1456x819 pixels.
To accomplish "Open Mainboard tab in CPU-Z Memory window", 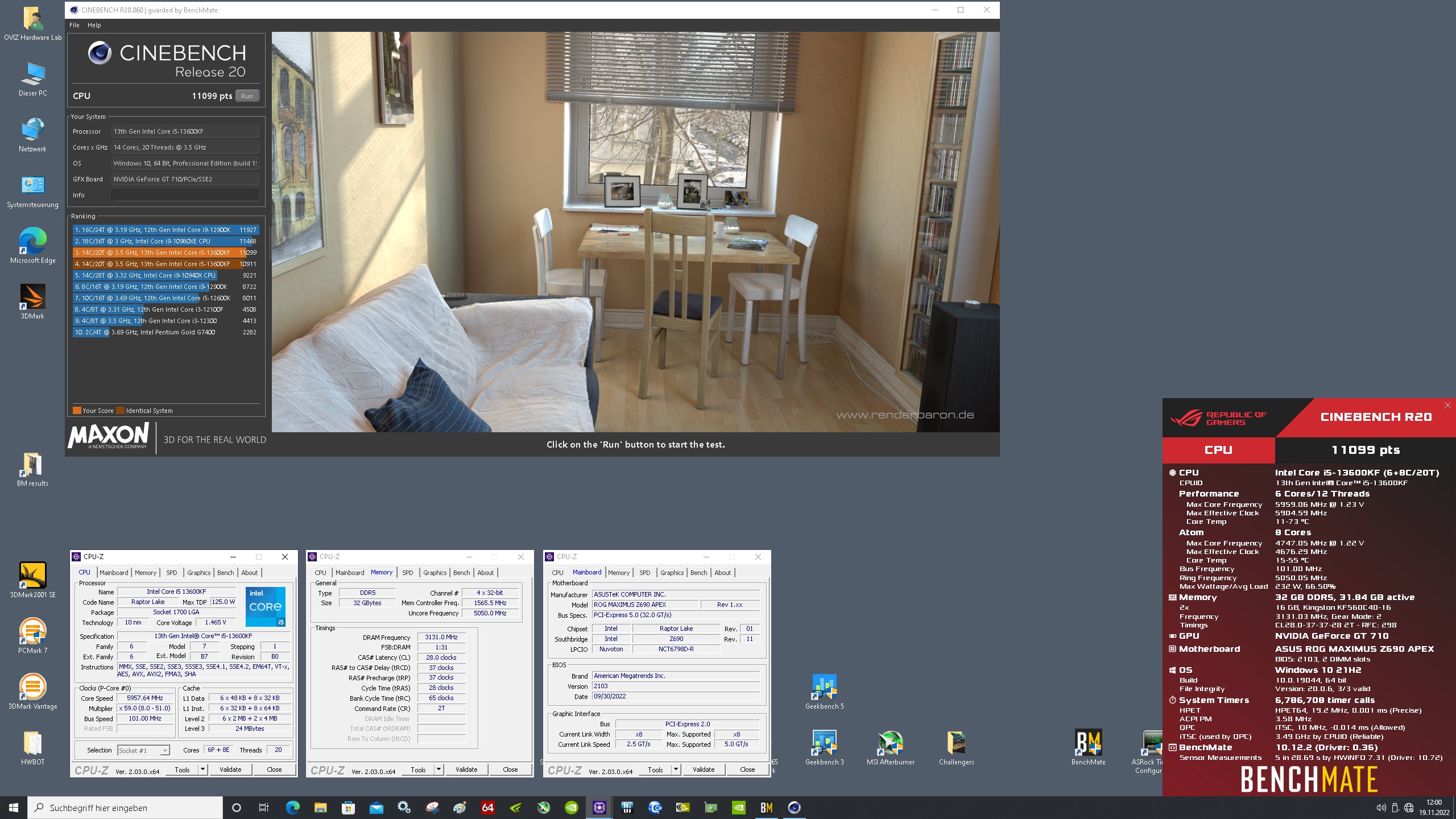I will pos(350,573).
